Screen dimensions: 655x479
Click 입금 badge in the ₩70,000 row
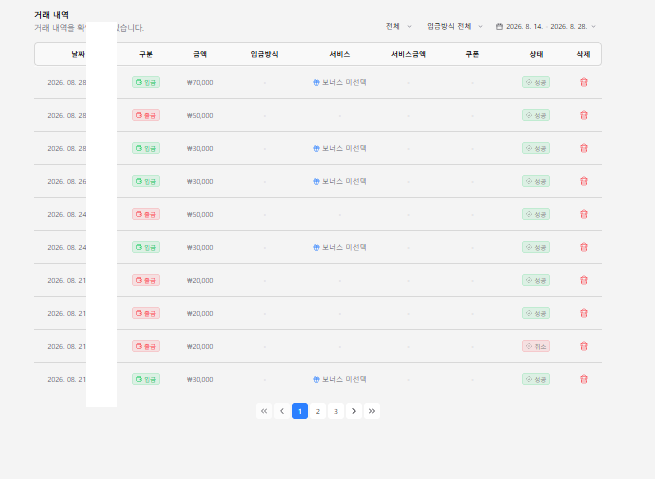(x=146, y=82)
